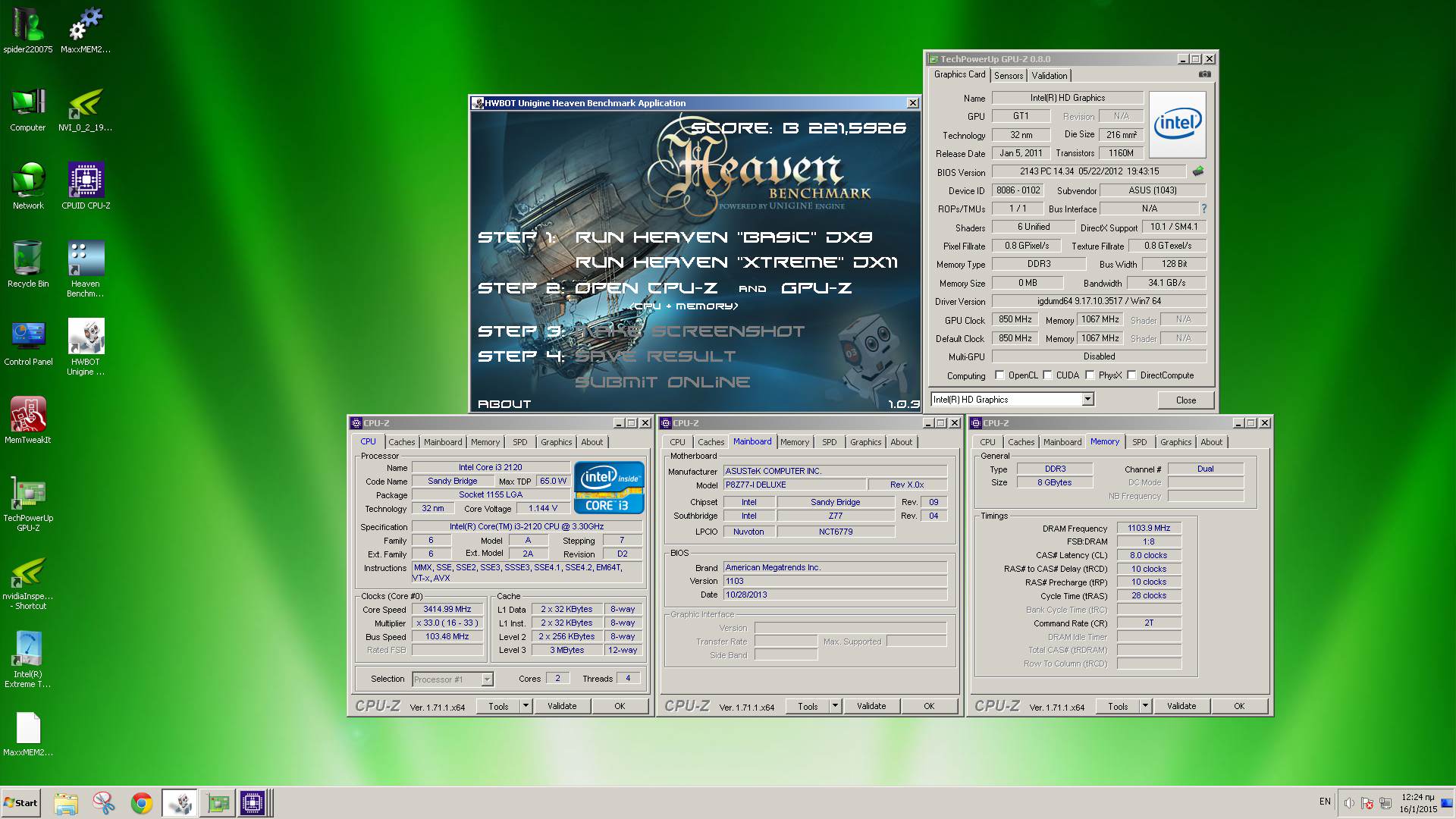Enable the PhysX checkbox in GPU-Z

[1090, 375]
